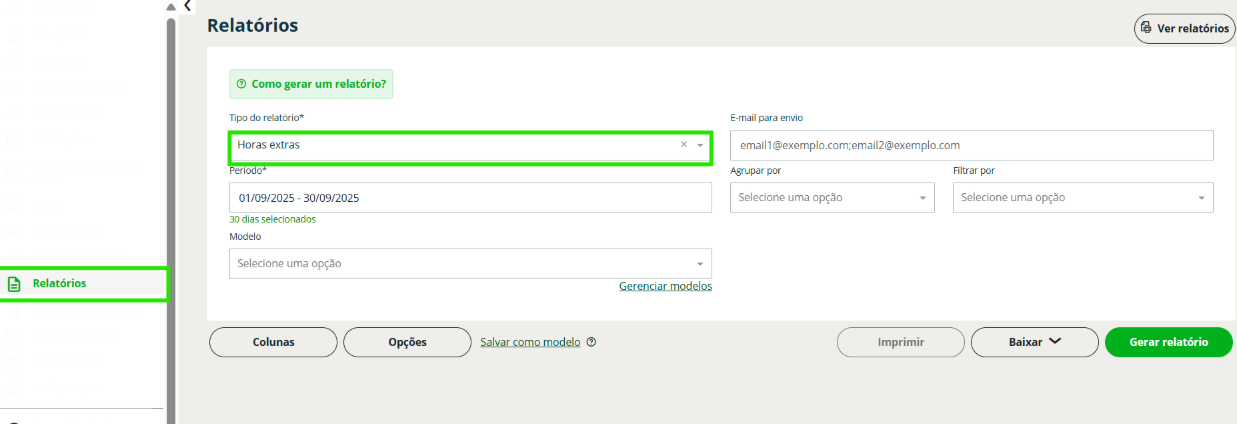
Task: Clear the Horas extras selection with X
Action: click(684, 145)
